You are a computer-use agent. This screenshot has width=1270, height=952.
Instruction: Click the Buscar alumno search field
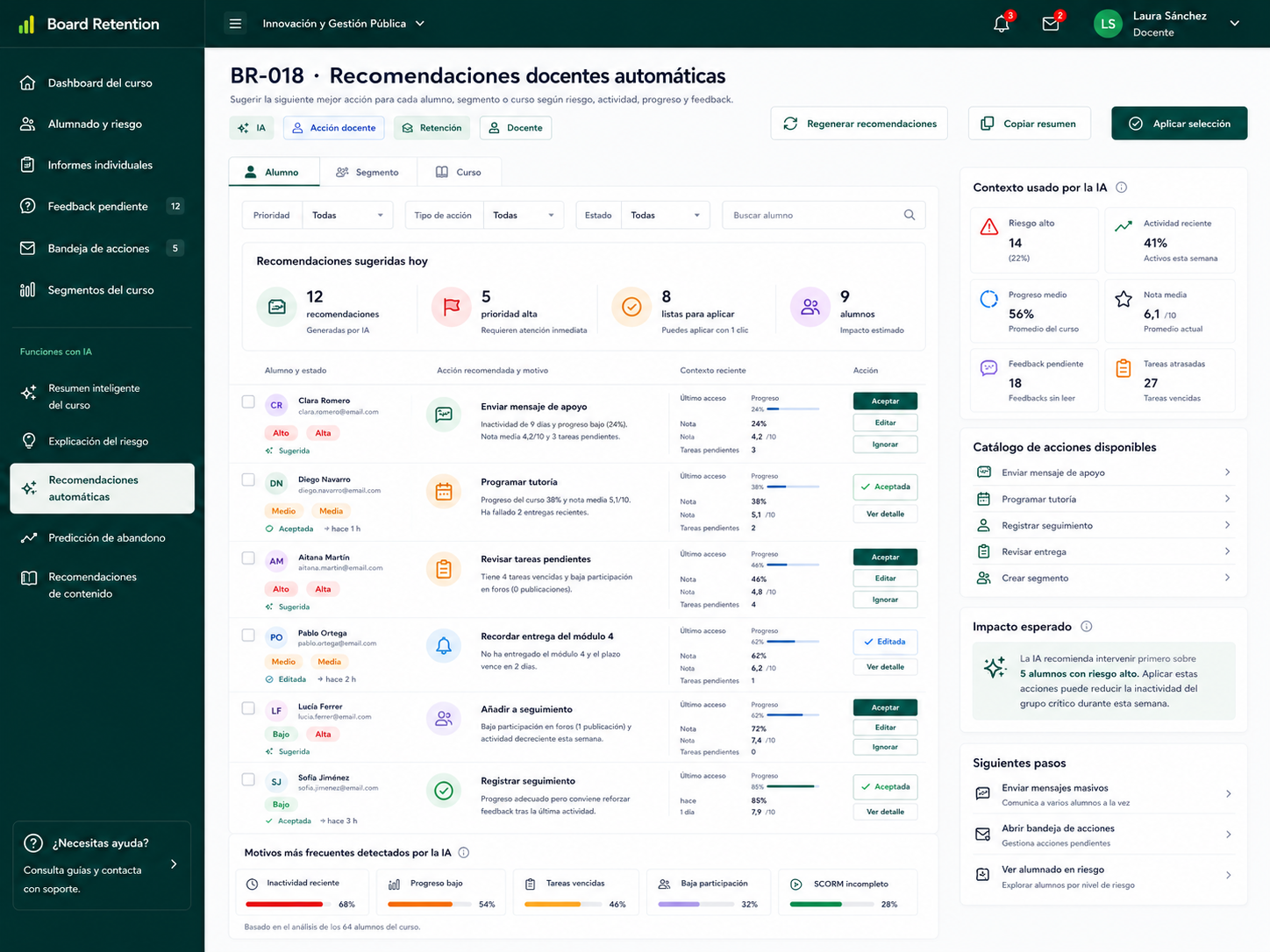coord(823,215)
